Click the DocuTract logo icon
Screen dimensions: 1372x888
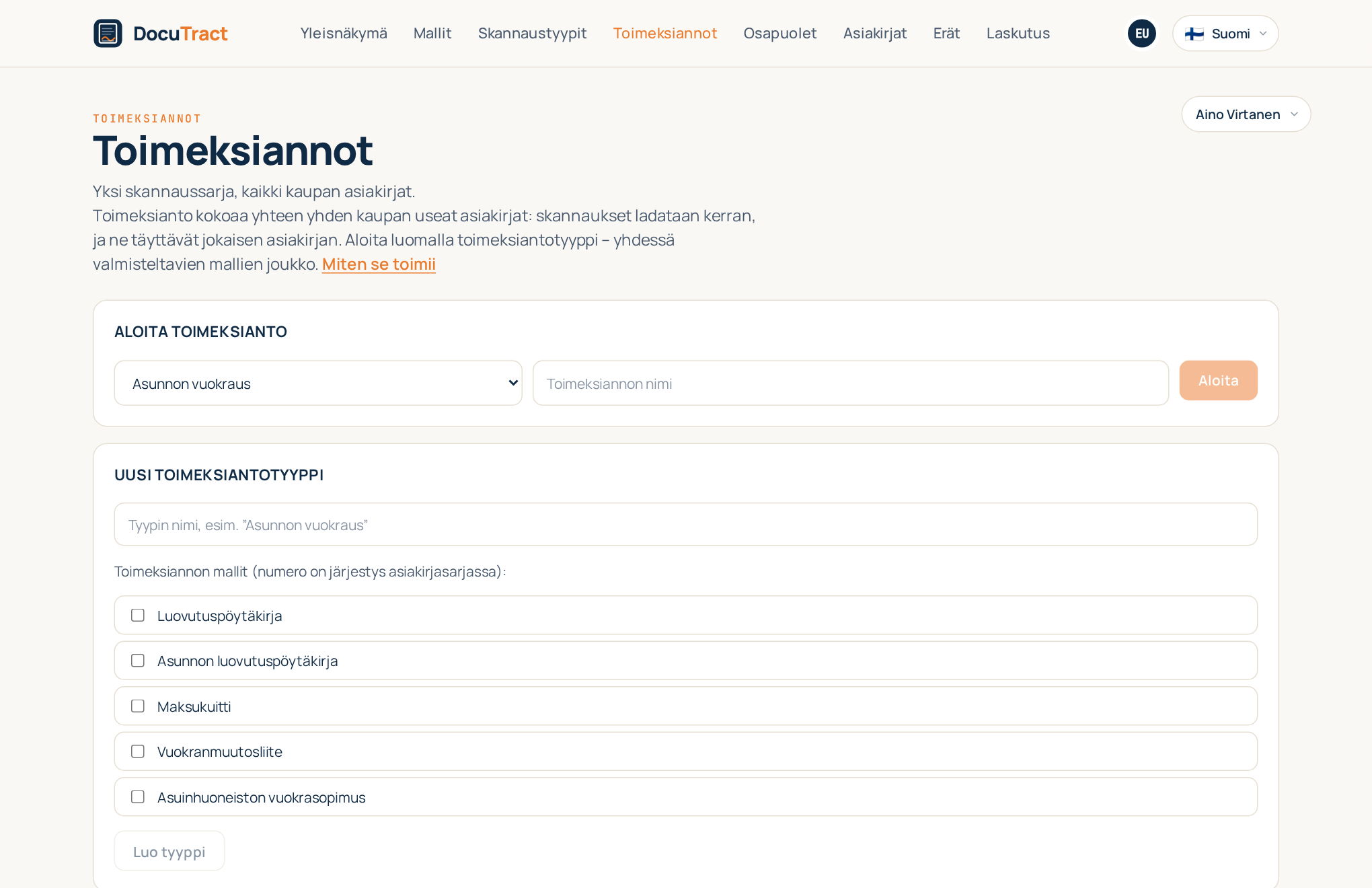point(108,33)
